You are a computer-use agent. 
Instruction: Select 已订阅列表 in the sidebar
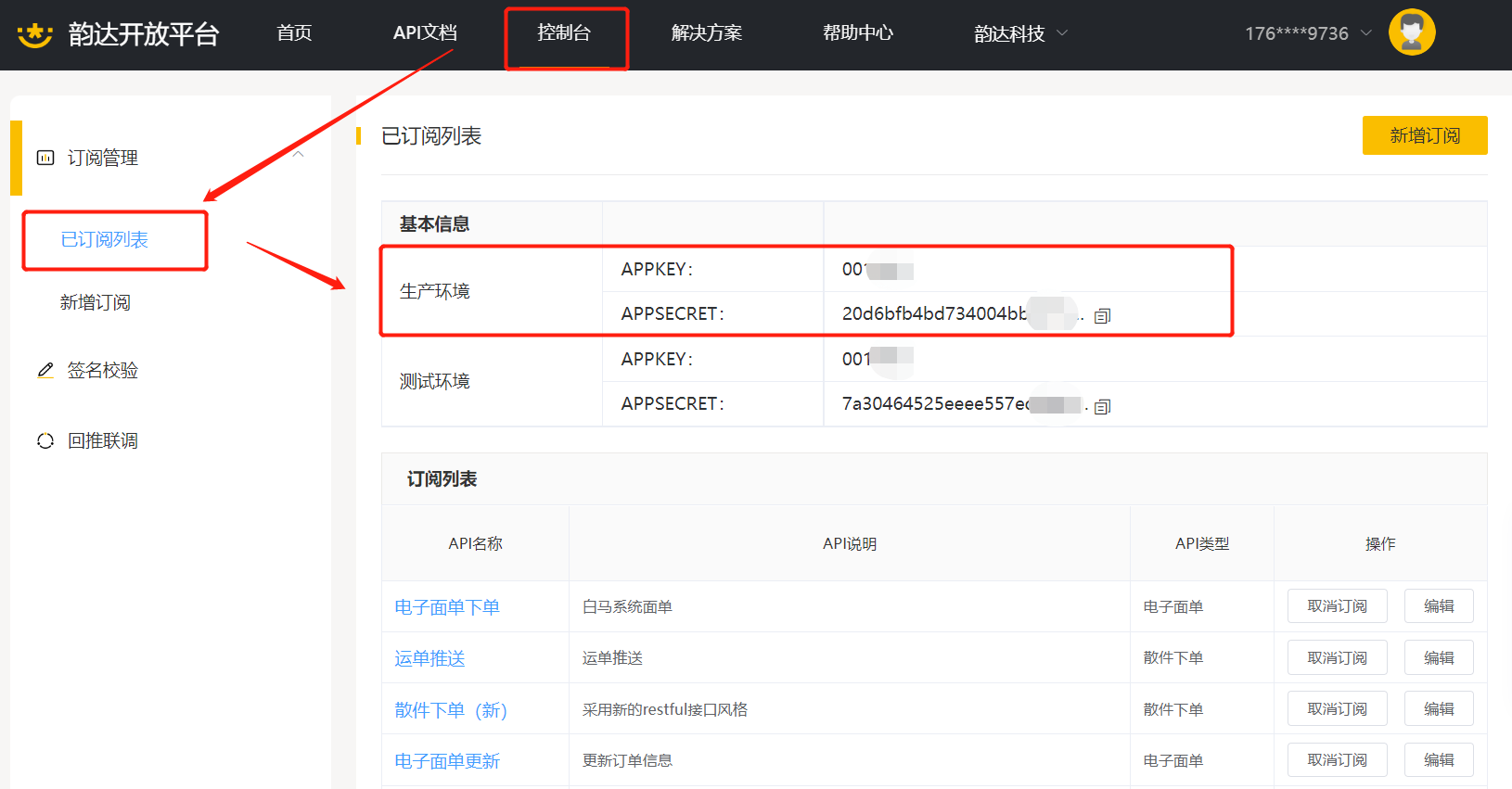pyautogui.click(x=105, y=239)
